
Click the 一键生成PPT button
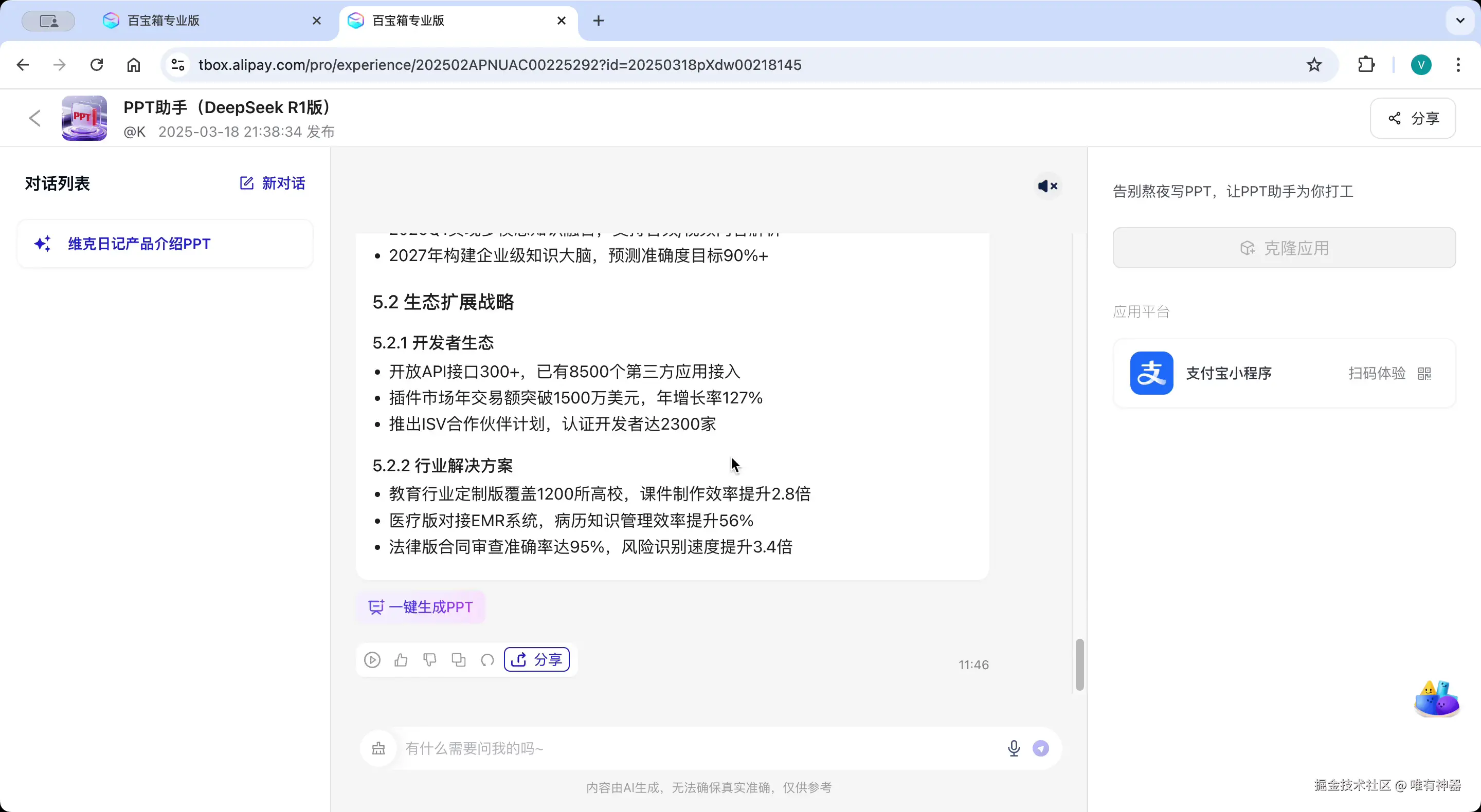point(420,607)
